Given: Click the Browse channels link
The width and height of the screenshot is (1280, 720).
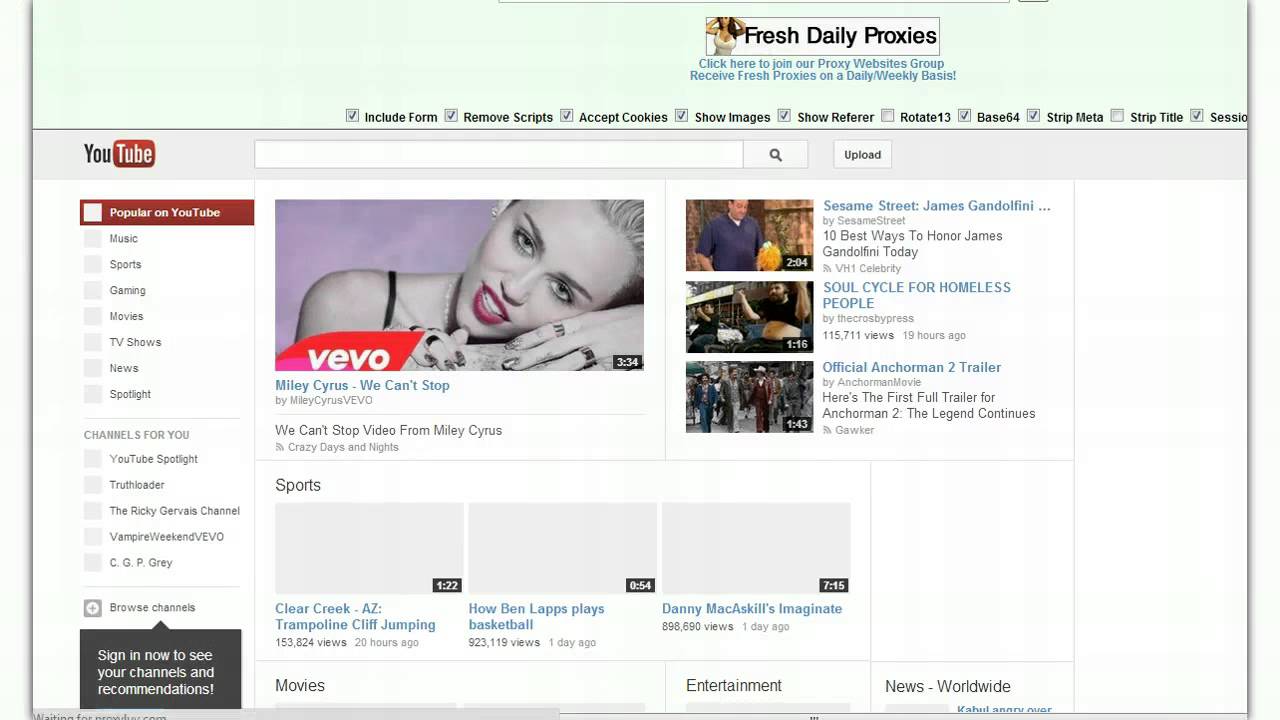Looking at the screenshot, I should pyautogui.click(x=152, y=608).
